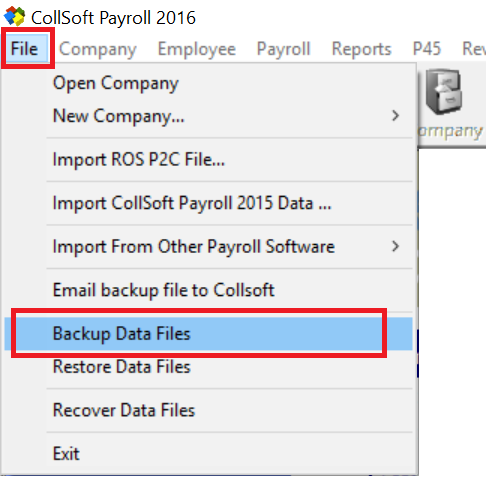Choose Open Company from File menu
Screen dimensions: 486x492
(208, 83)
